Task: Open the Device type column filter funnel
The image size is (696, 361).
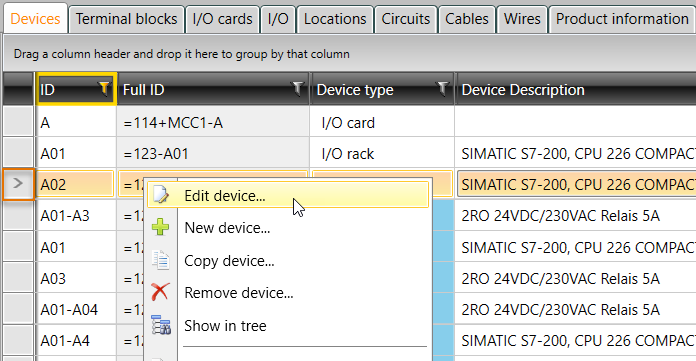Action: [x=442, y=89]
